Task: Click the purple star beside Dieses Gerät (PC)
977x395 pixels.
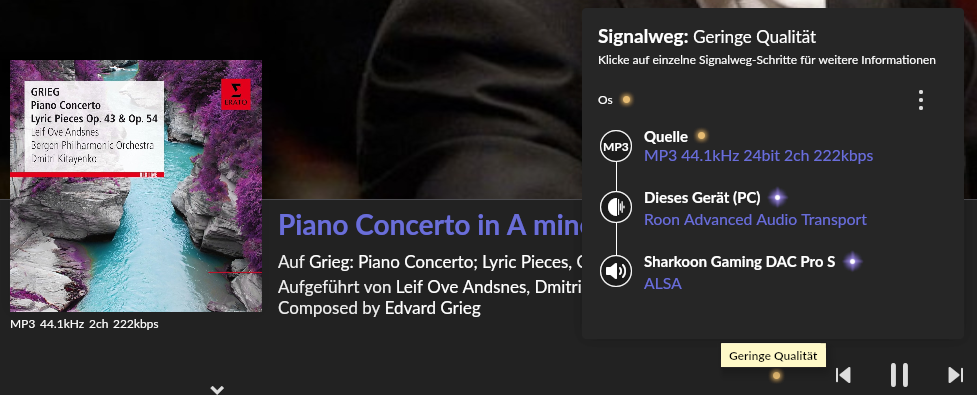Action: pos(777,198)
